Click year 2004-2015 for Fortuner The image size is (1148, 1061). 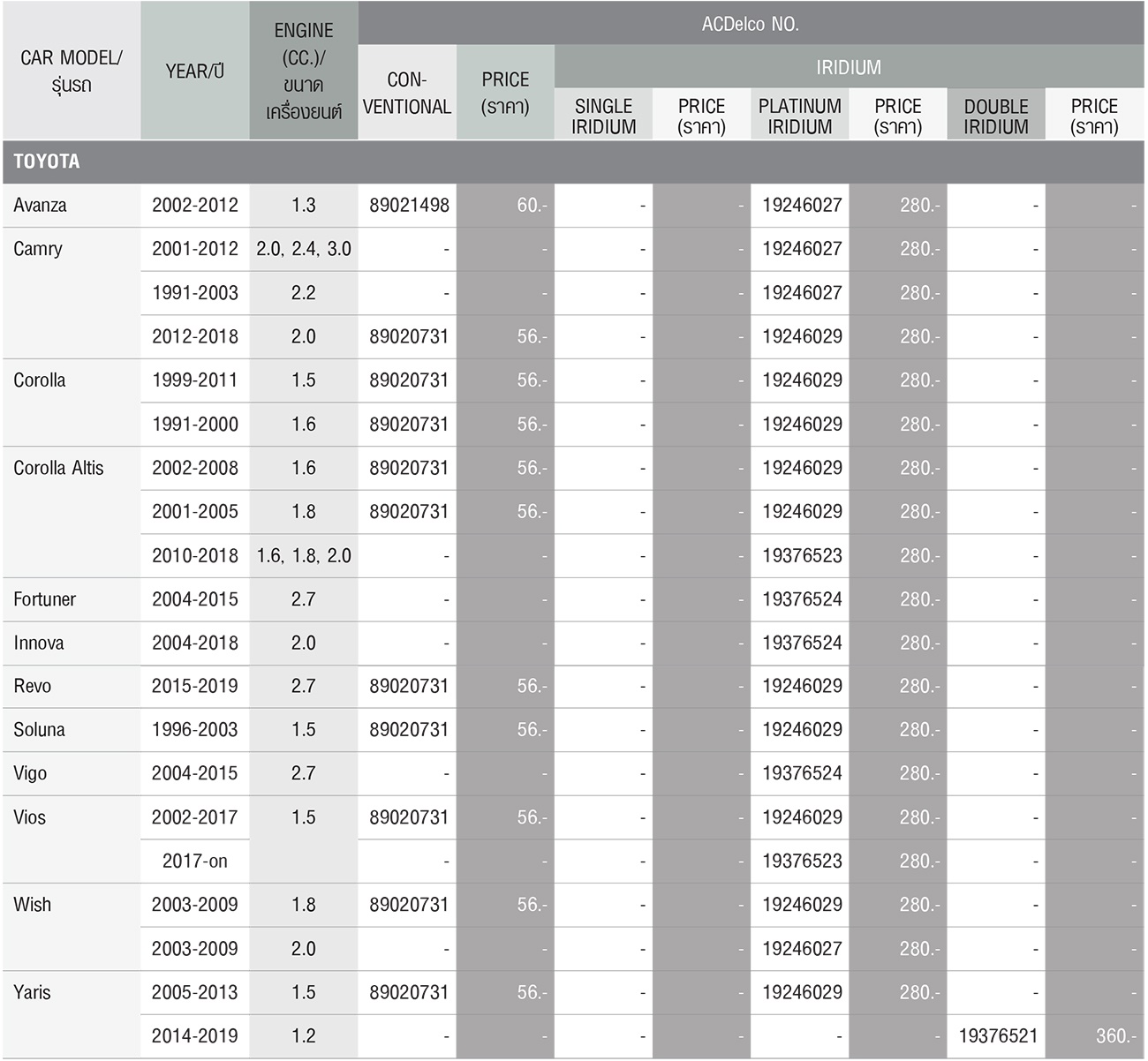(195, 599)
